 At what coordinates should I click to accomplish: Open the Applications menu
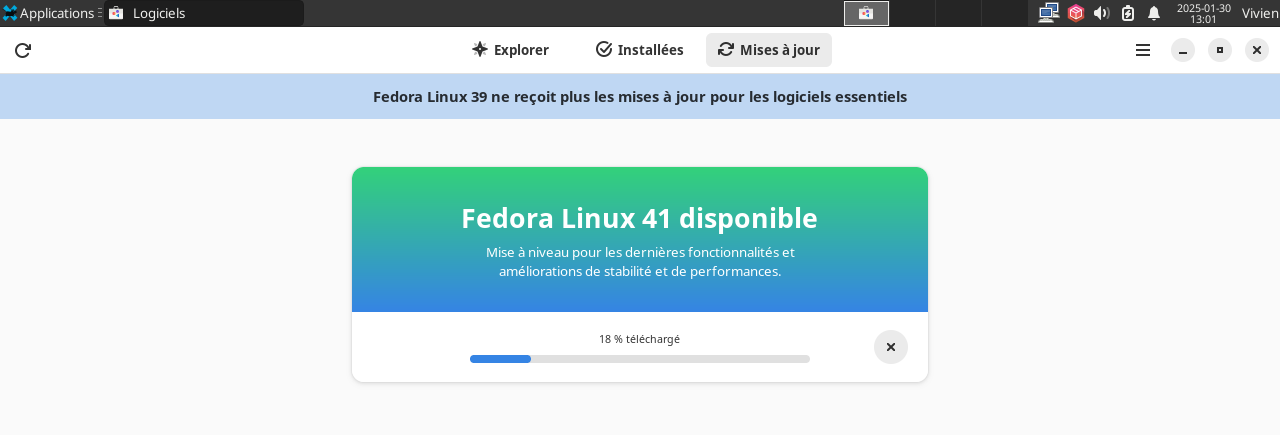[50, 13]
